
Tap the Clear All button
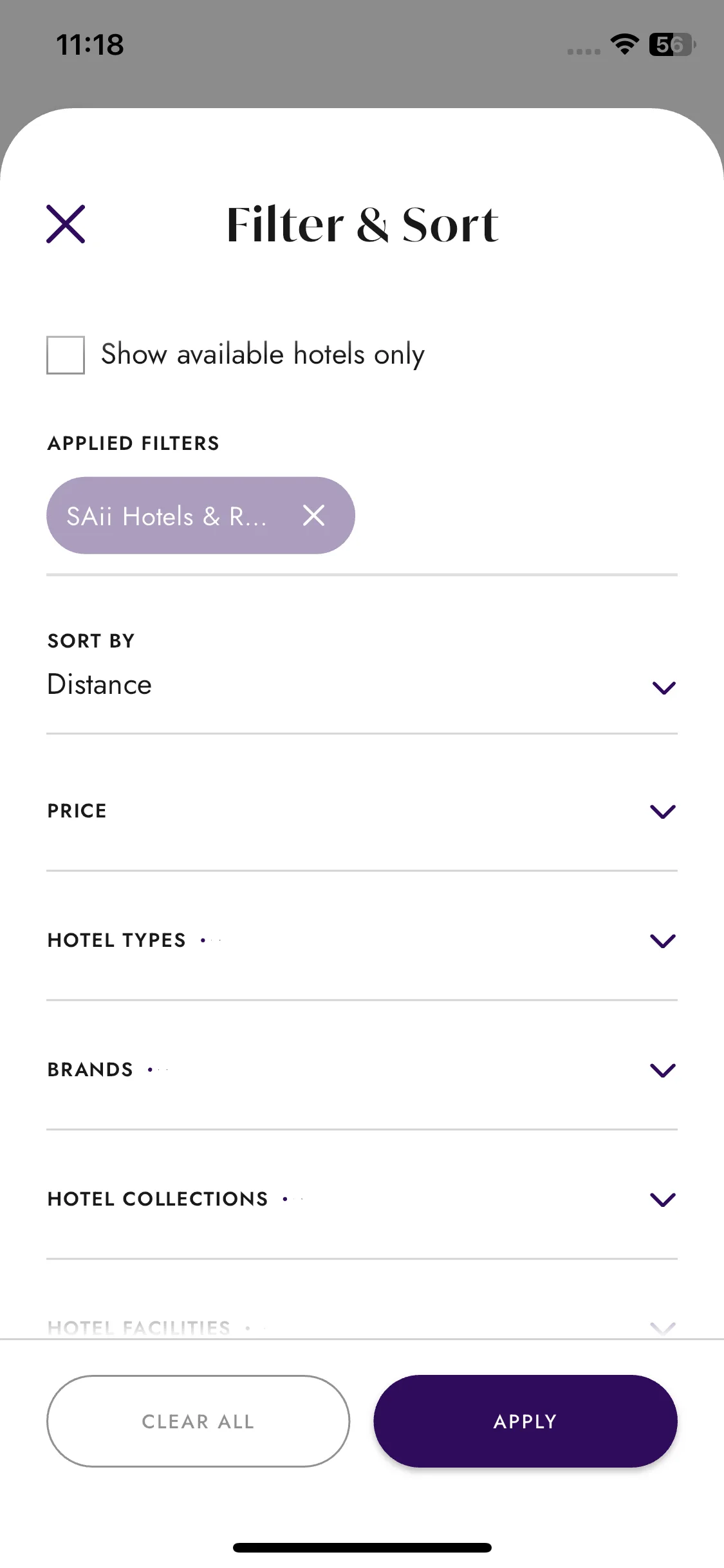198,1421
